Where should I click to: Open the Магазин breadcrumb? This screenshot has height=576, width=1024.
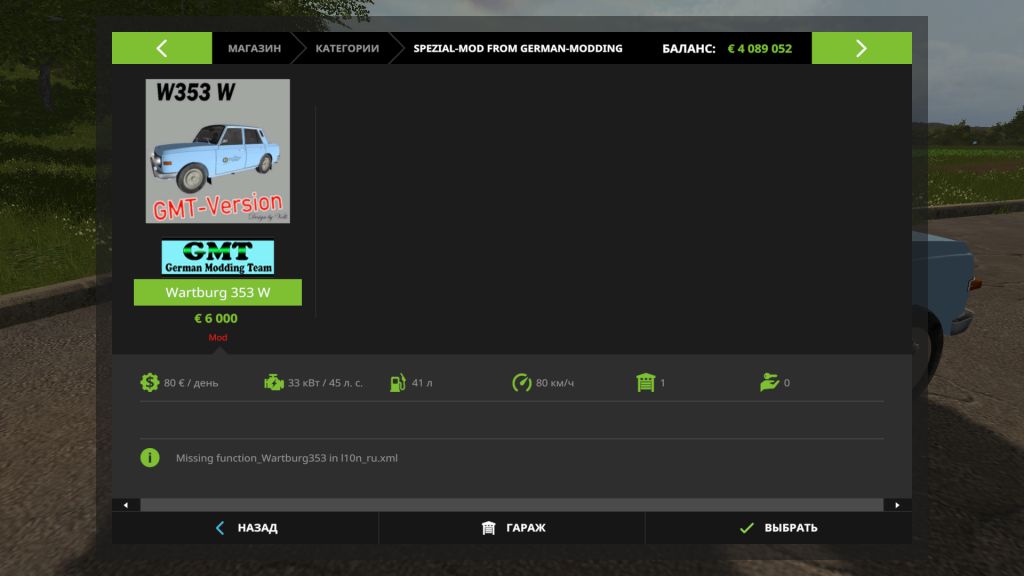click(254, 48)
